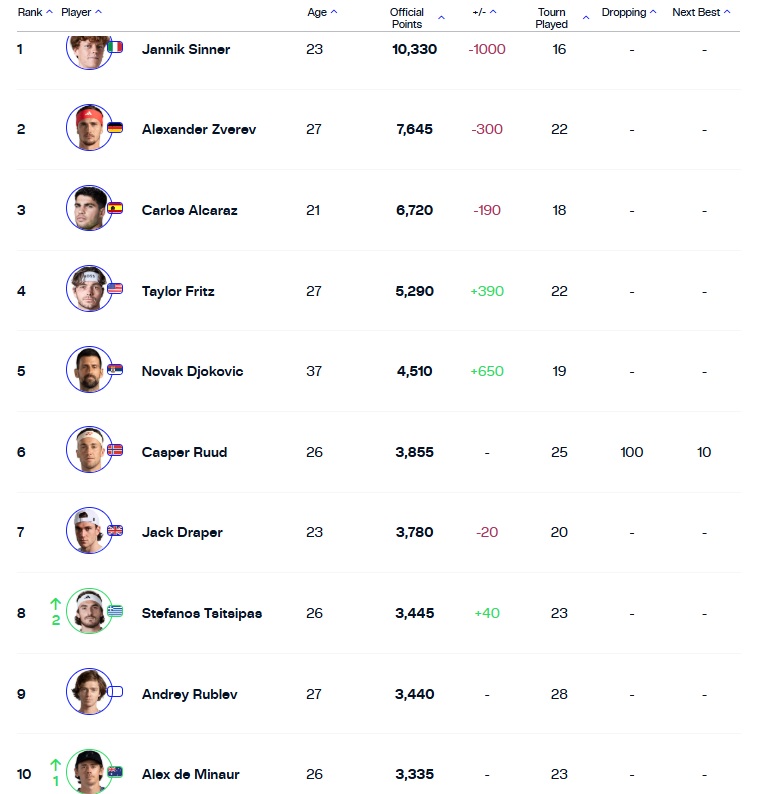759x794 pixels.
Task: Click Alexander Zverev's profile photo
Action: coord(89,128)
